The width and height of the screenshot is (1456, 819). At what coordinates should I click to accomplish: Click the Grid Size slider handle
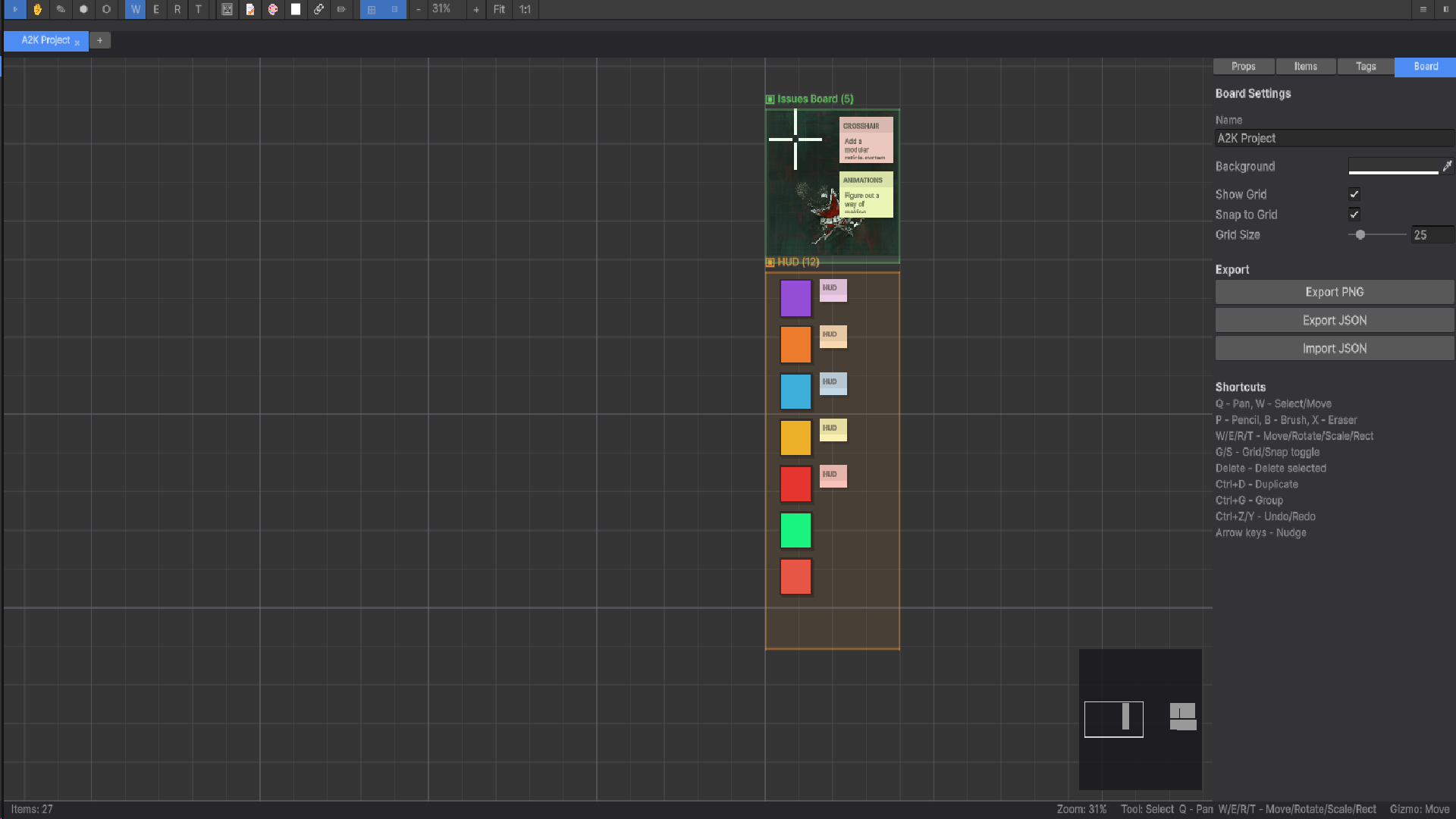[x=1360, y=235]
